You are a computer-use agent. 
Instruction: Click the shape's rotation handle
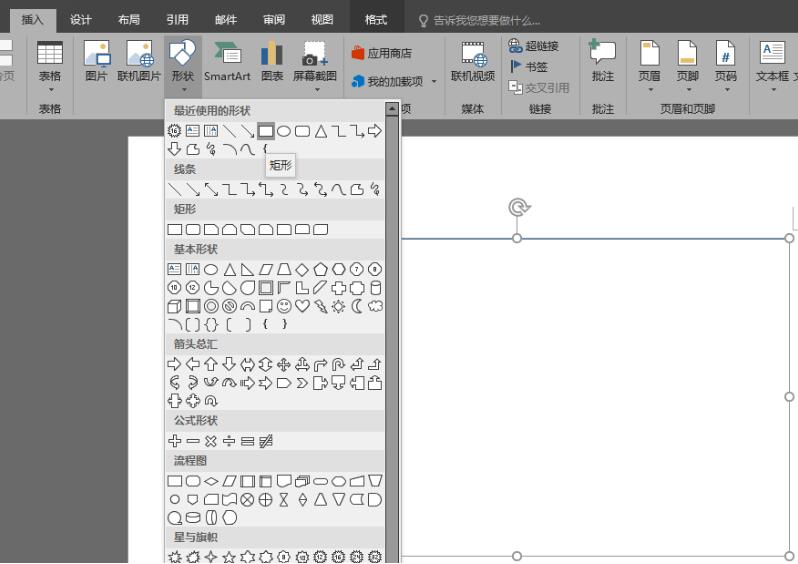(x=517, y=207)
